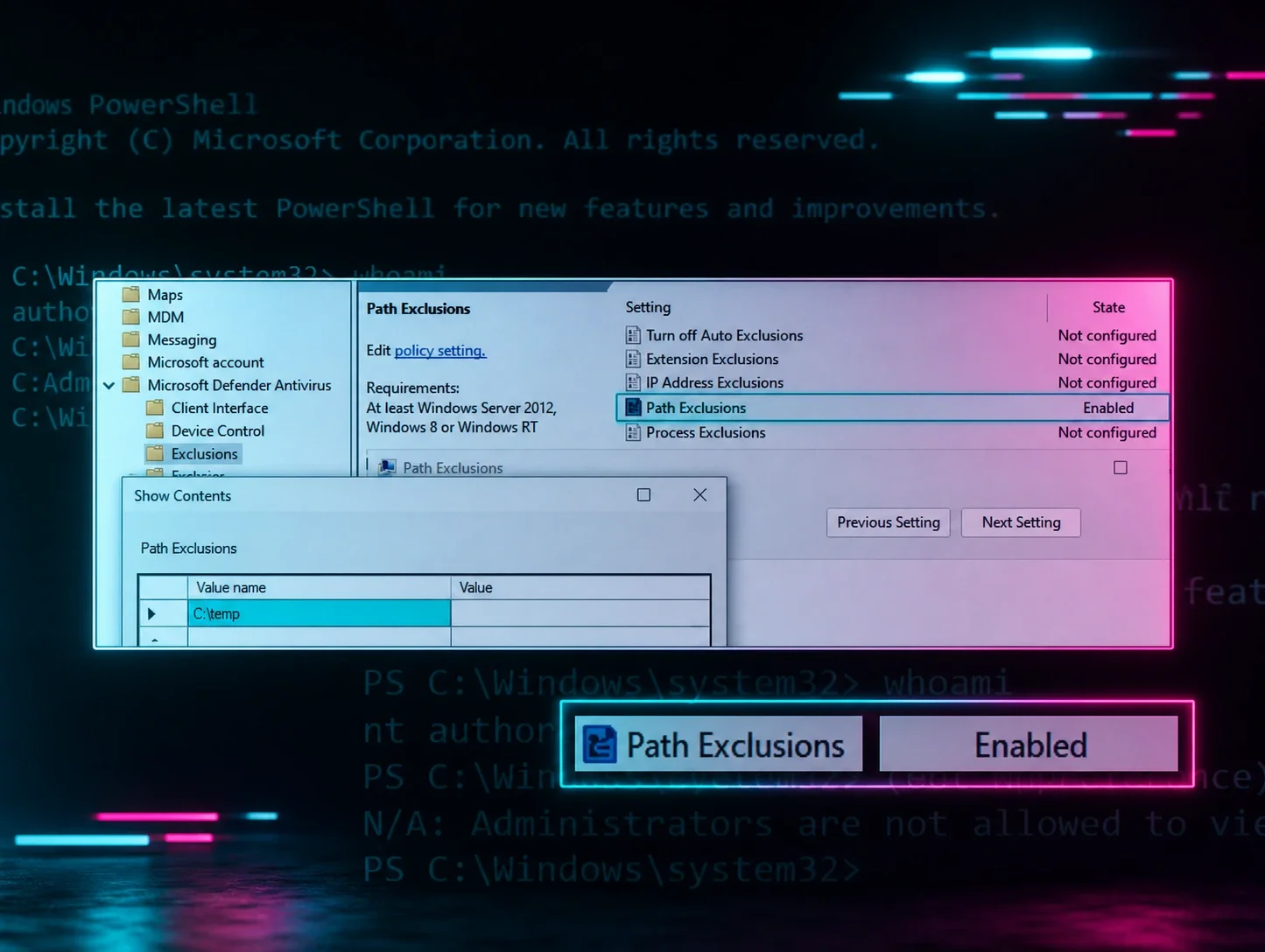Click the Previous Setting button
Viewport: 1265px width, 952px height.
889,522
